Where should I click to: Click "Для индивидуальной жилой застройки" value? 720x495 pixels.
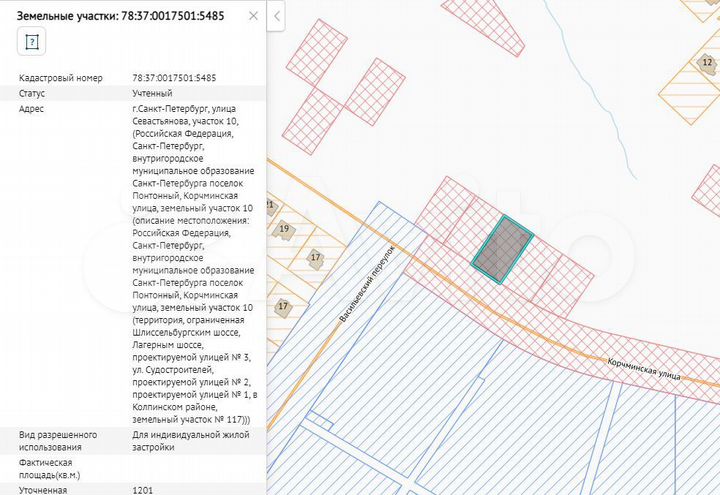tap(192, 441)
